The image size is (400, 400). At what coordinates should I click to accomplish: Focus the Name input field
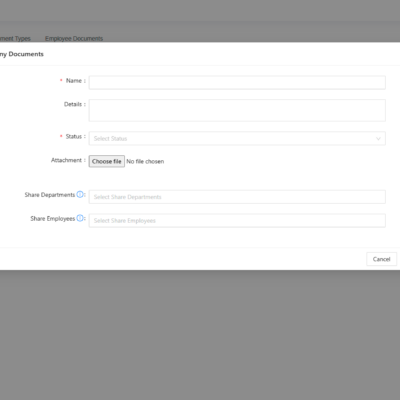pyautogui.click(x=237, y=82)
